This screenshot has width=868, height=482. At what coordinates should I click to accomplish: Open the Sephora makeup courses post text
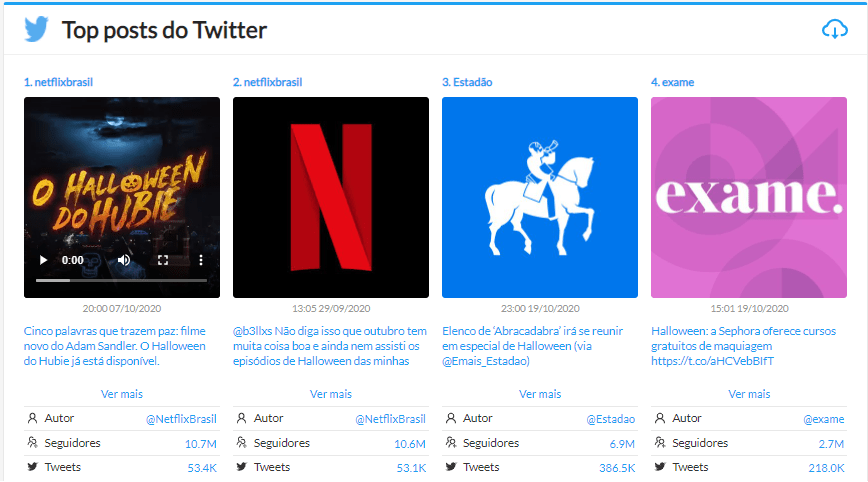746,346
